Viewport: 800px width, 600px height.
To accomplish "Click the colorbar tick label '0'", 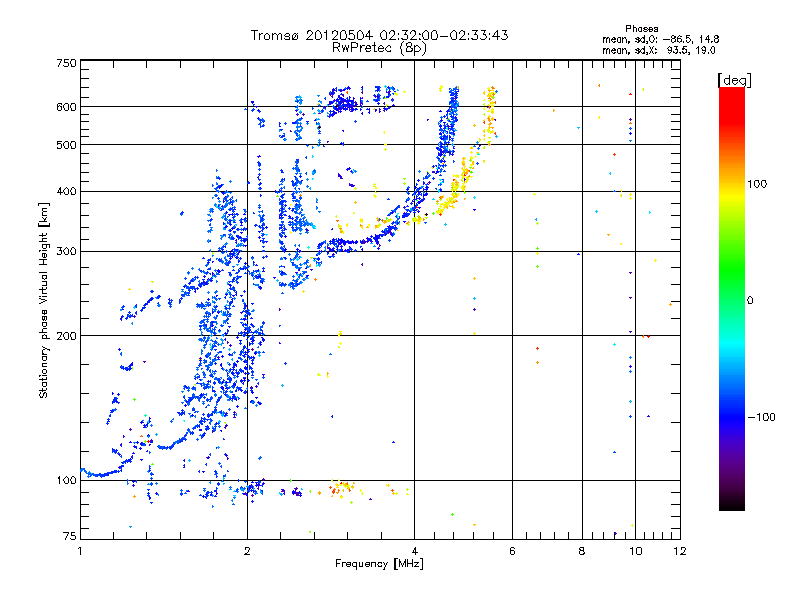I will [x=750, y=301].
